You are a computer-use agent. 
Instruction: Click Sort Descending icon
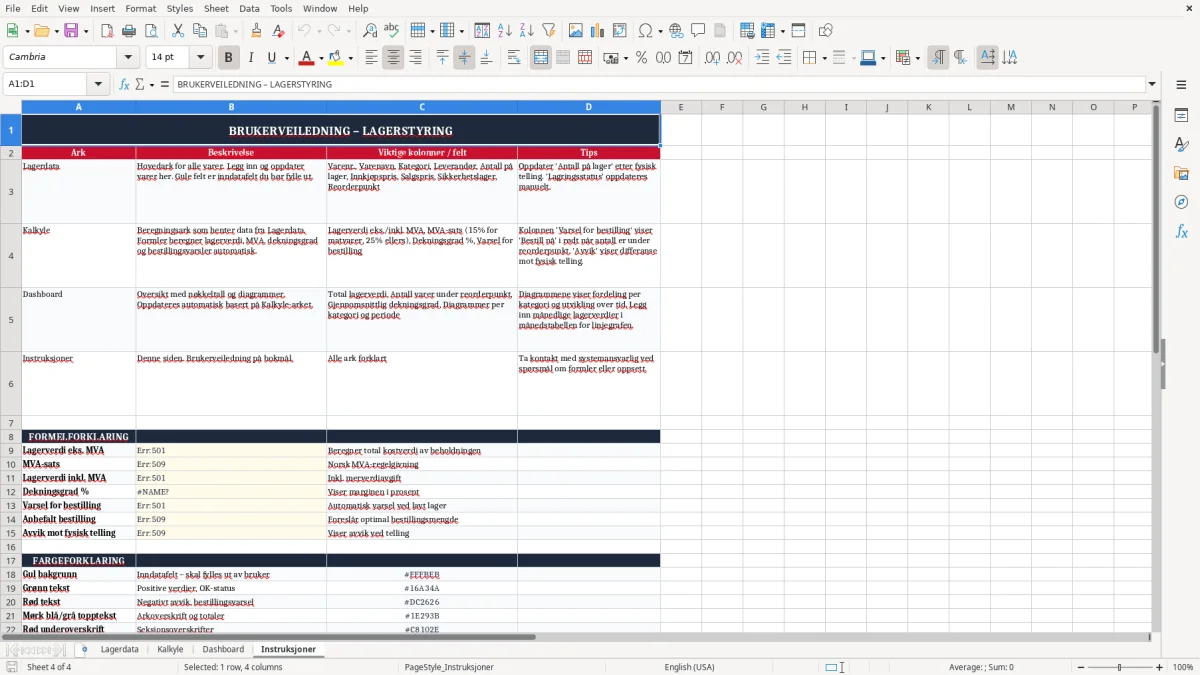(527, 31)
